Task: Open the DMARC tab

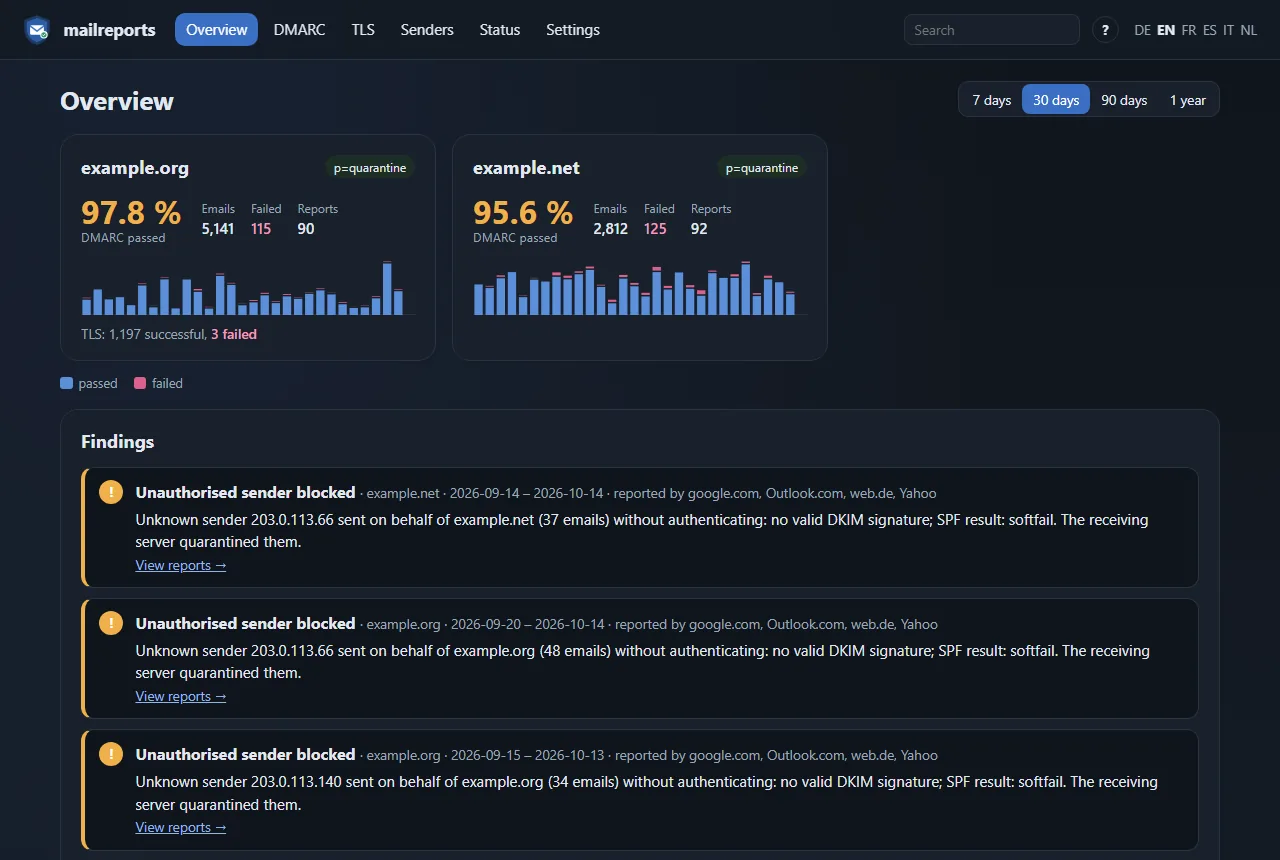Action: tap(300, 30)
